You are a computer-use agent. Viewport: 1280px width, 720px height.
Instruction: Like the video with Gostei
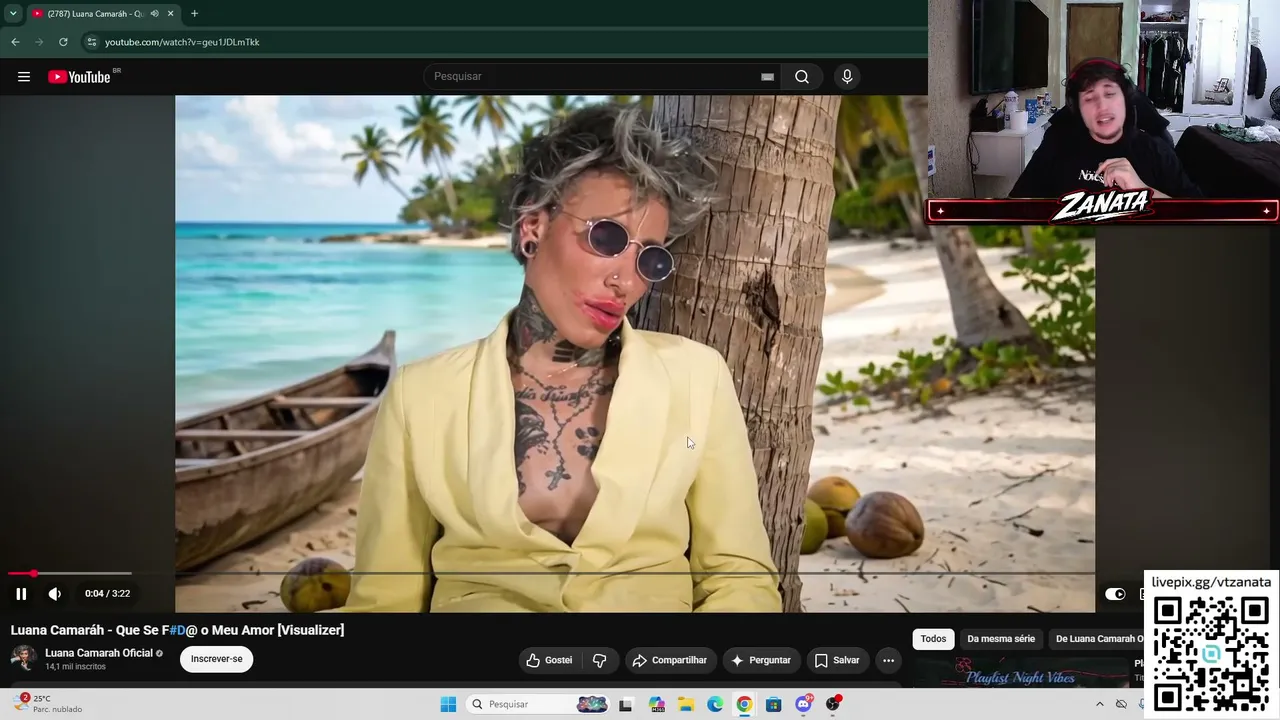click(x=549, y=660)
